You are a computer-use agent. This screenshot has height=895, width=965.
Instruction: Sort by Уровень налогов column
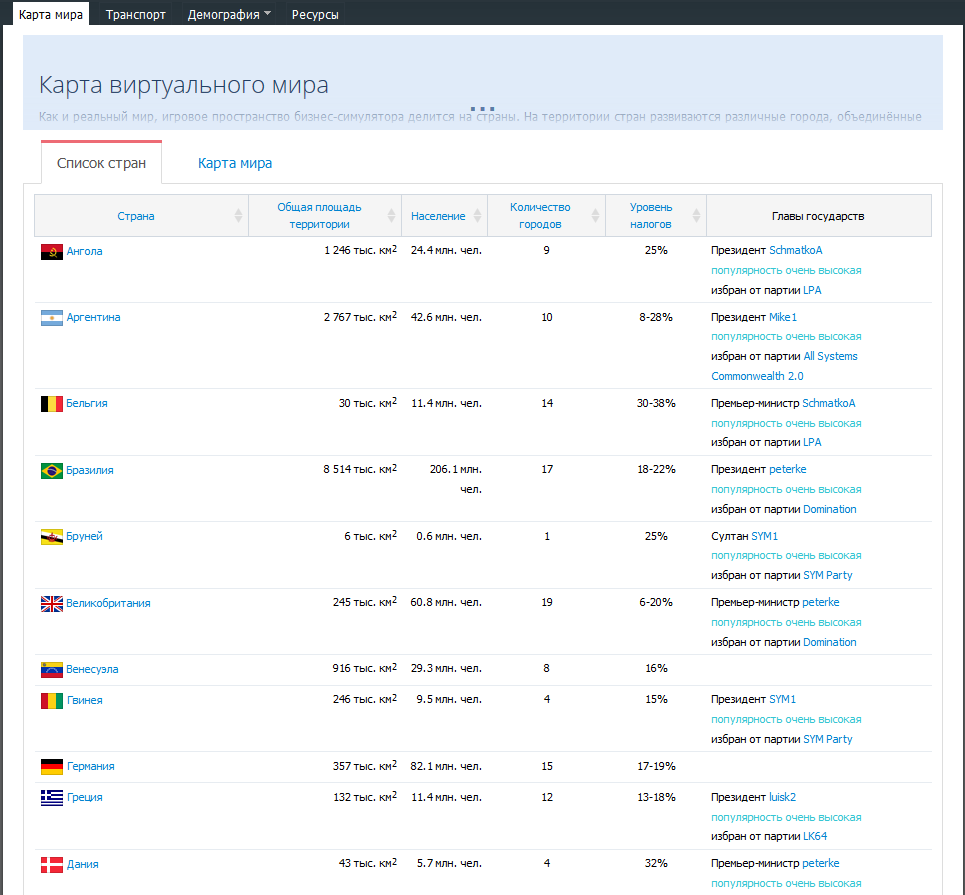pos(650,215)
